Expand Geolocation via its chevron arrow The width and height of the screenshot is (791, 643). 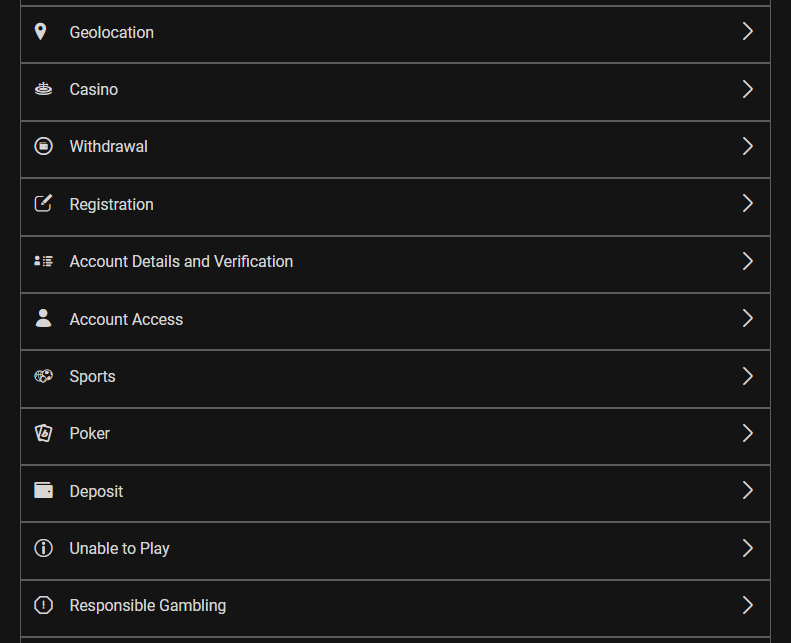coord(748,31)
